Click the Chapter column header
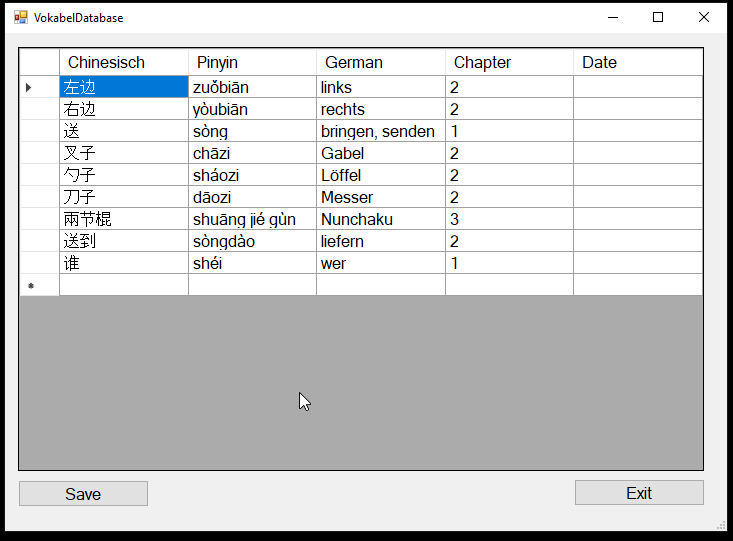 (x=509, y=62)
